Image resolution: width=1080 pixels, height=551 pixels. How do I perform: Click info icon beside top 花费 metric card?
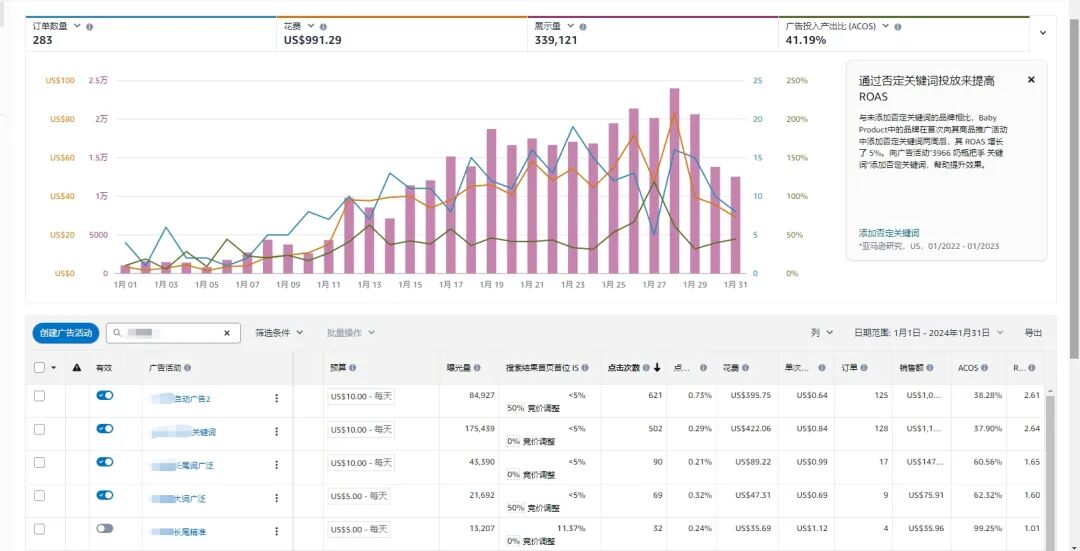(324, 26)
